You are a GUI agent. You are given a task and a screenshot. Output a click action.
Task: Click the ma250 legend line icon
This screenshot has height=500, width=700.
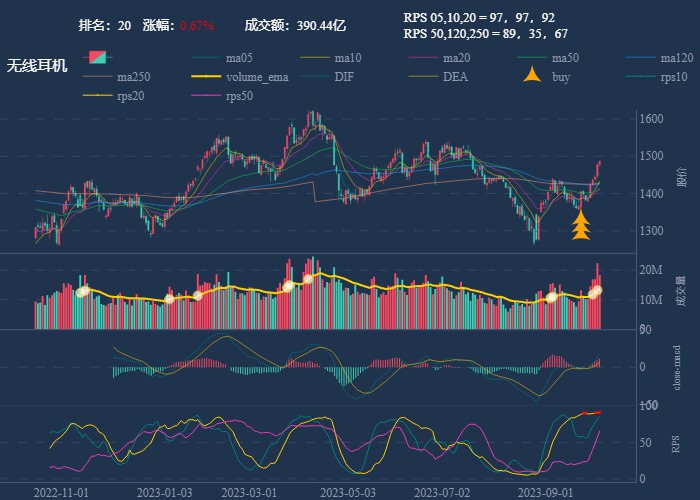(x=97, y=77)
